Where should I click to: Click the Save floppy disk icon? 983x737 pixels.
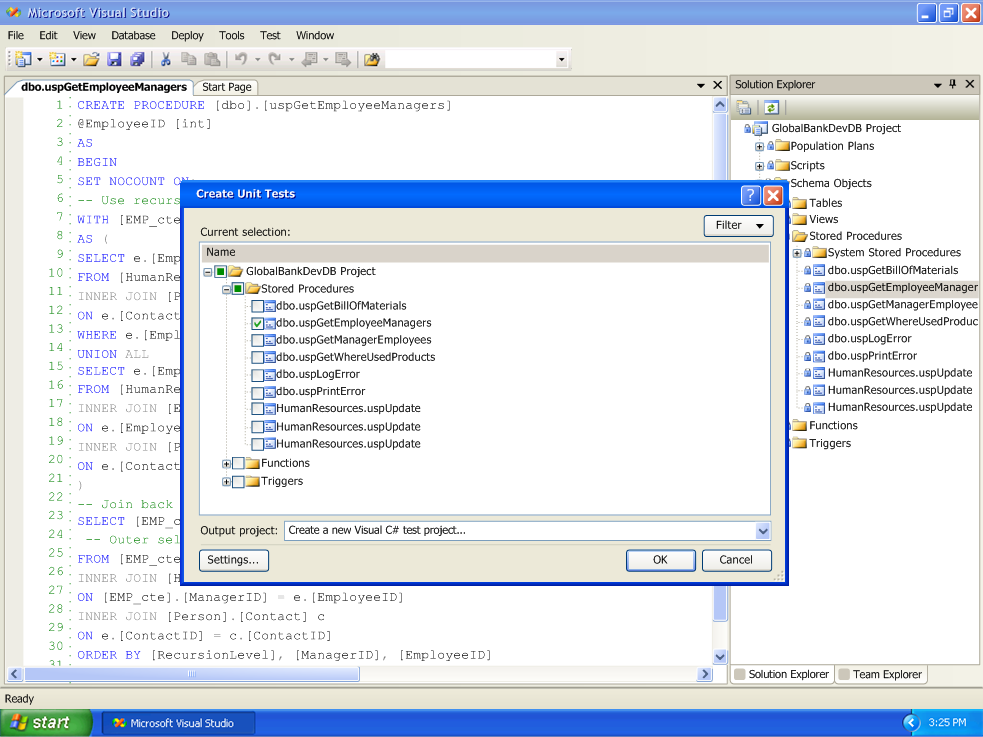(114, 60)
